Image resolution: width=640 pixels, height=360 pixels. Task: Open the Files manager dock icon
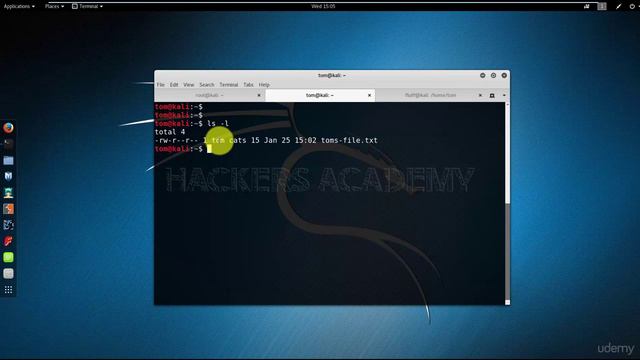(x=8, y=160)
